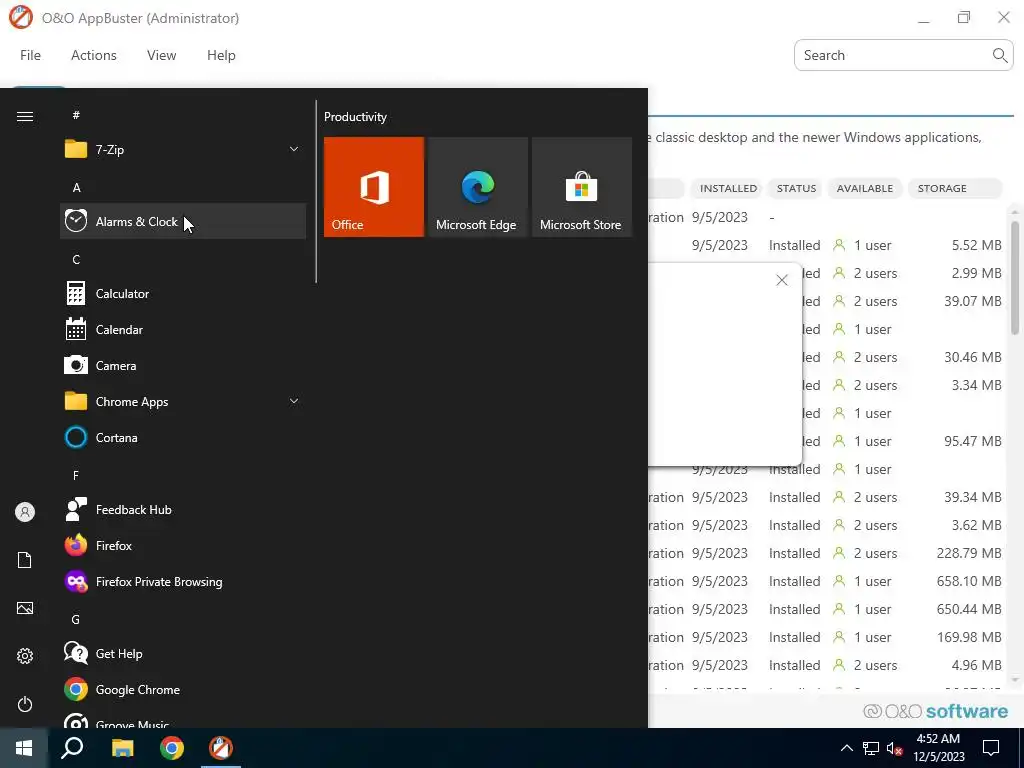Select the O&O AppBuster taskbar icon
This screenshot has width=1024, height=768.
[221, 748]
